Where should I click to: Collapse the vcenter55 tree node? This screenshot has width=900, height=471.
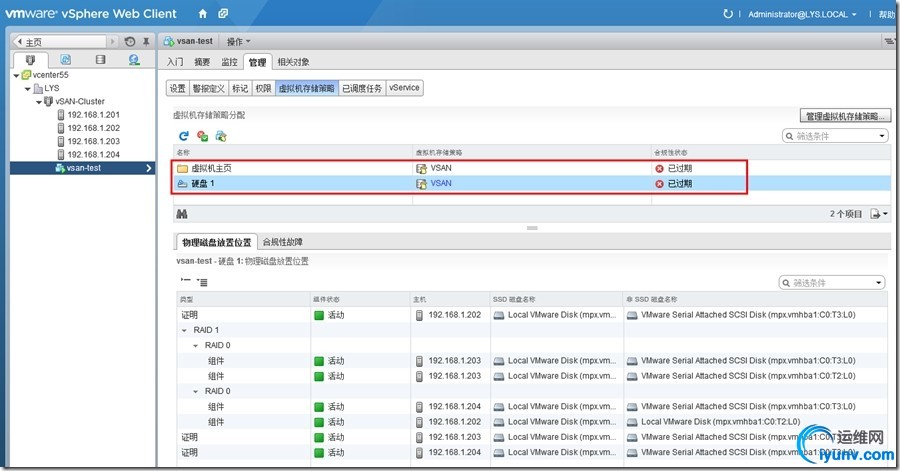(x=16, y=75)
